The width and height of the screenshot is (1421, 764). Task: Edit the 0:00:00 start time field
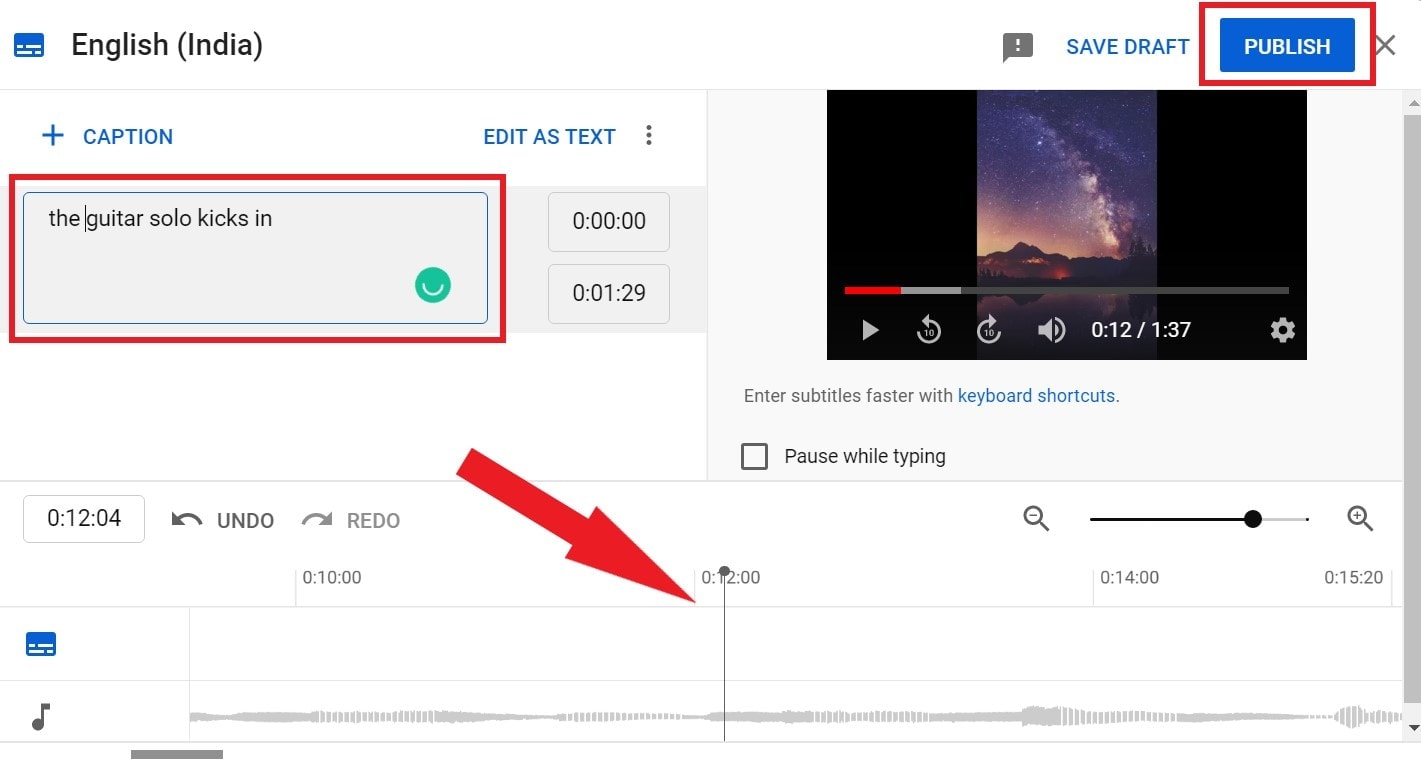[609, 221]
